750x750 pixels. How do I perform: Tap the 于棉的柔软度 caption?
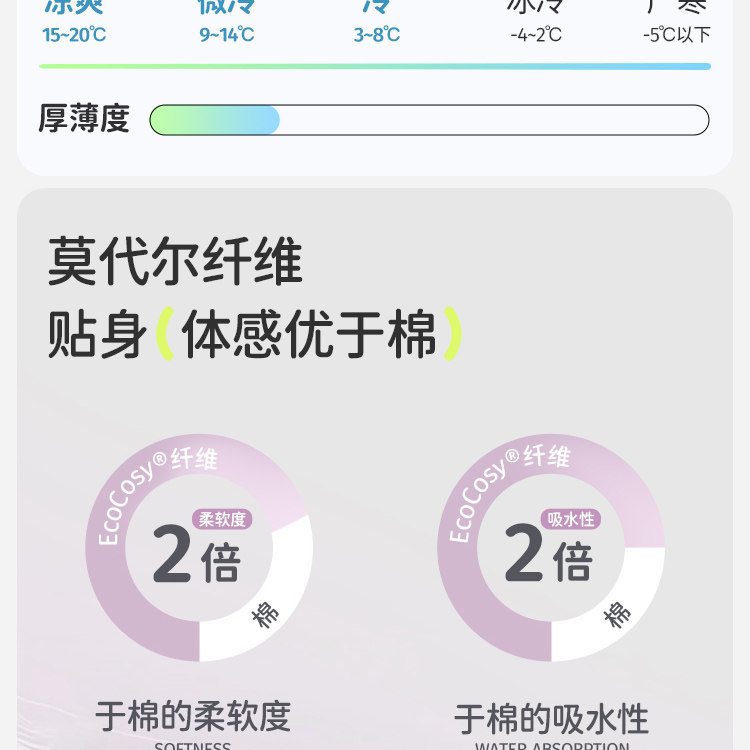click(x=193, y=716)
